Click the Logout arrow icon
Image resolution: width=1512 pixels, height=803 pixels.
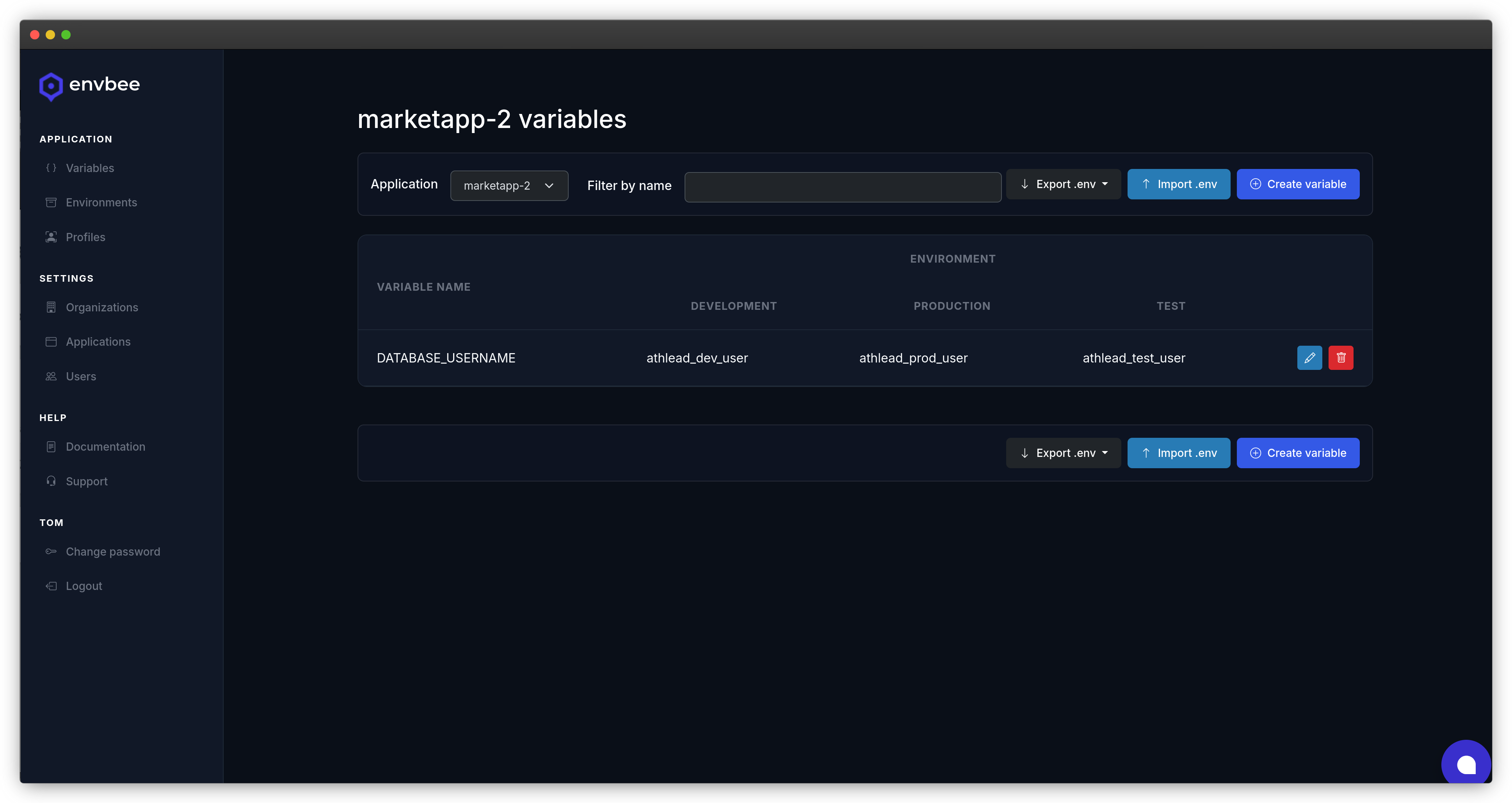point(51,586)
